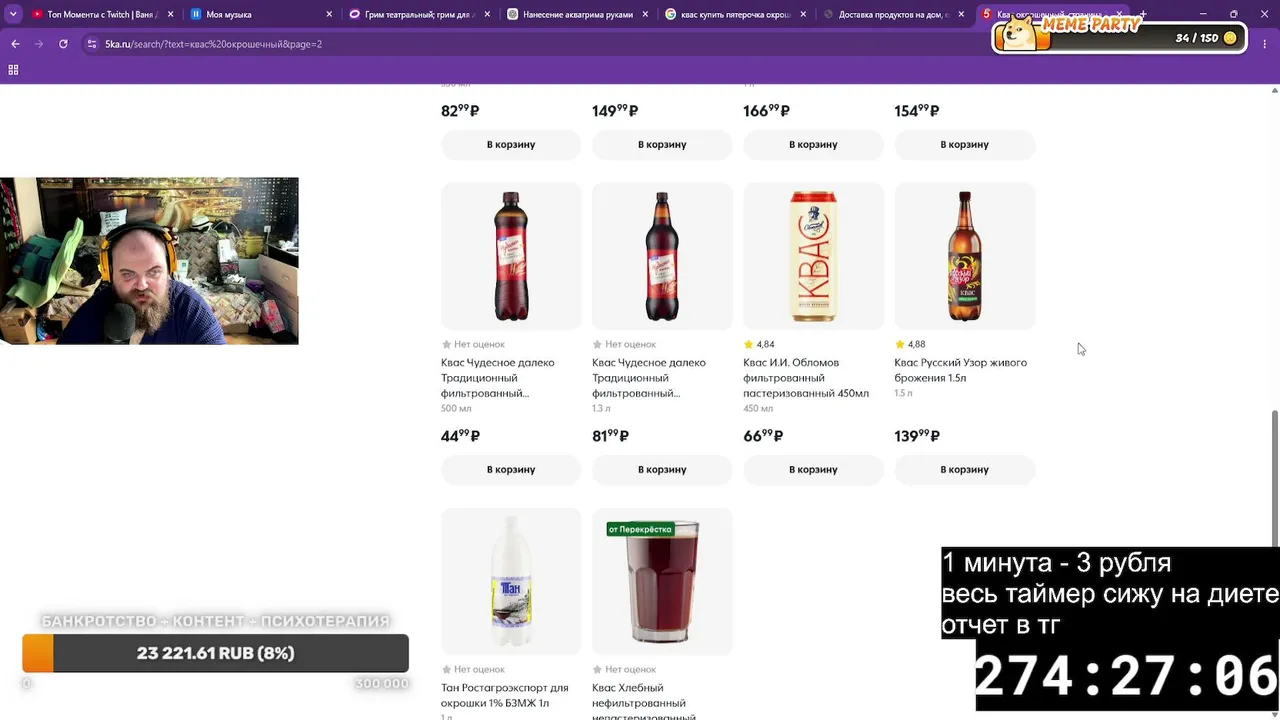This screenshot has height=720, width=1280.
Task: Open the apps grid in bookmarks bar
Action: tap(13, 70)
